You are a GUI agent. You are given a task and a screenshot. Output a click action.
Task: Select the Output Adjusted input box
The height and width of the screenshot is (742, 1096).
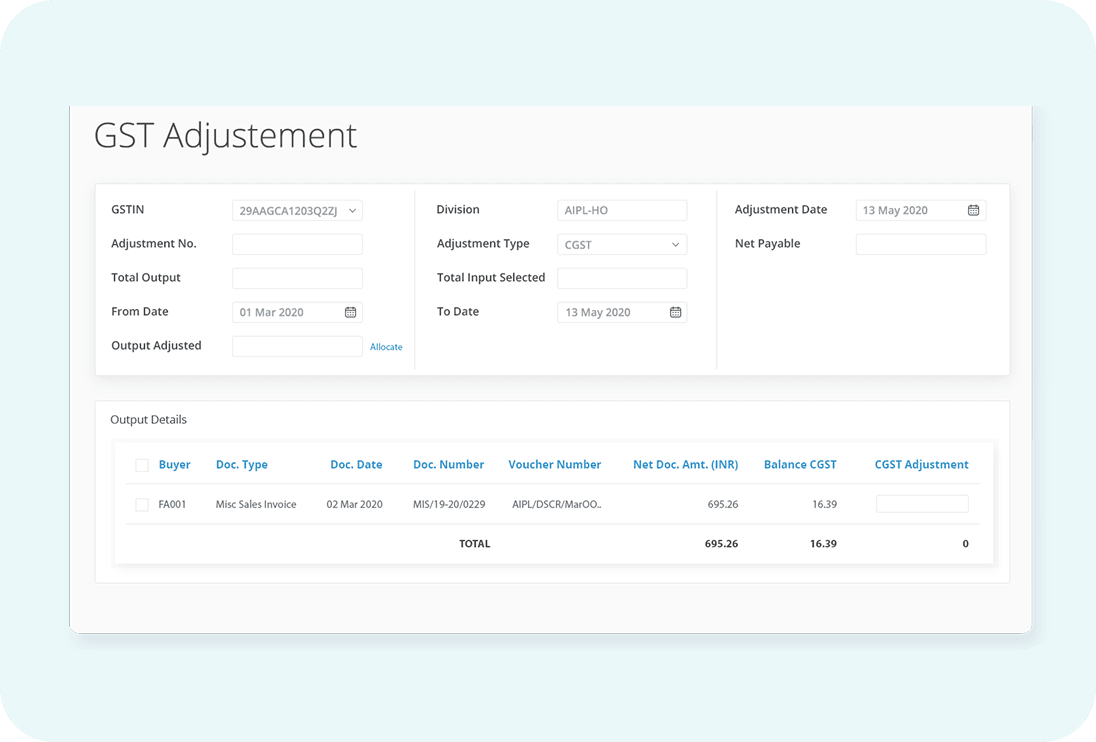pos(297,346)
